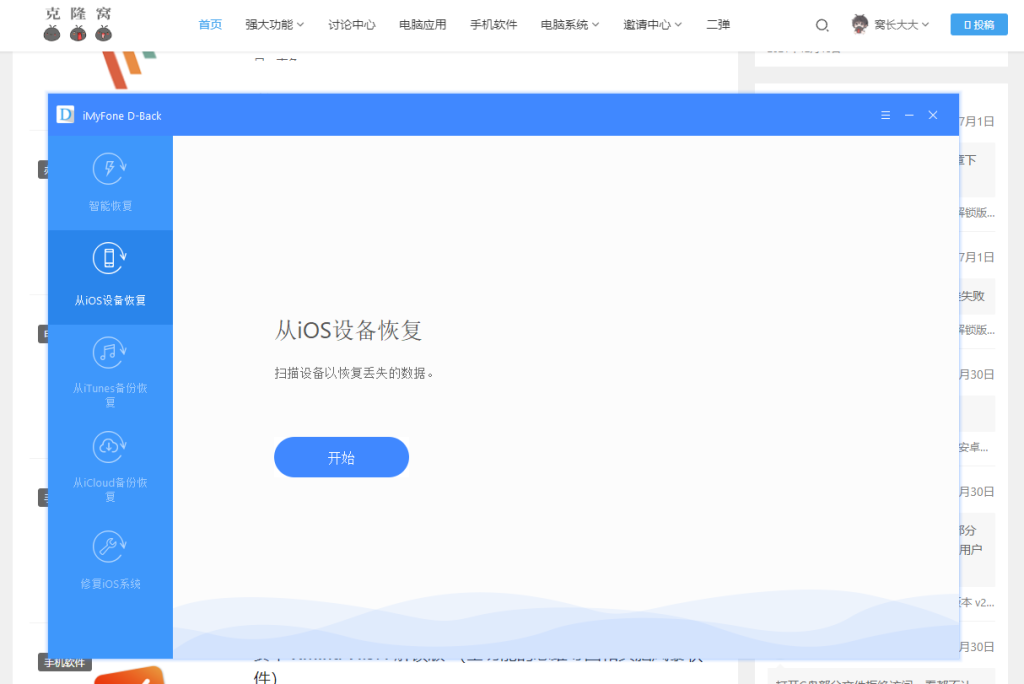Click the 智能恢复 sidebar label

pos(110,206)
